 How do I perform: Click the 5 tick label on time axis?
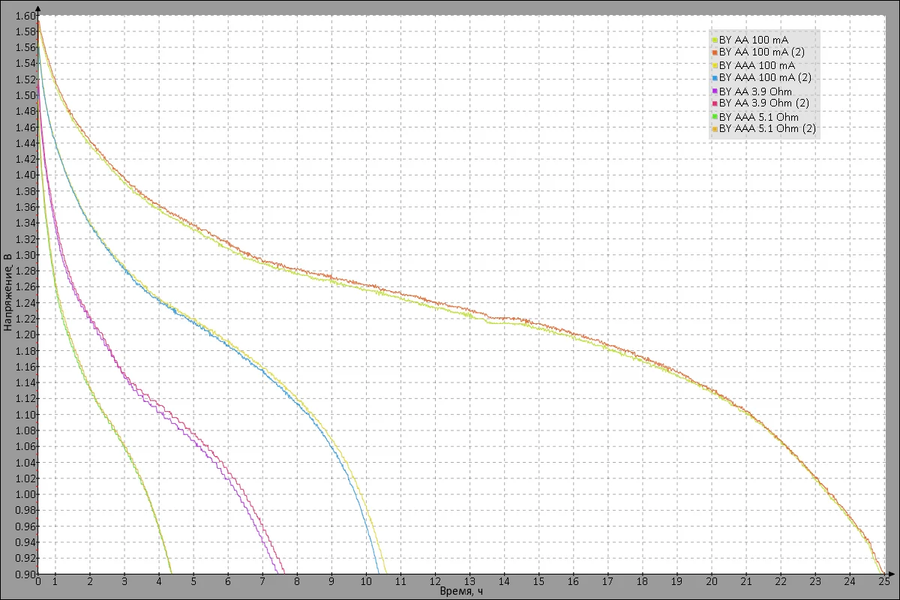coord(193,582)
